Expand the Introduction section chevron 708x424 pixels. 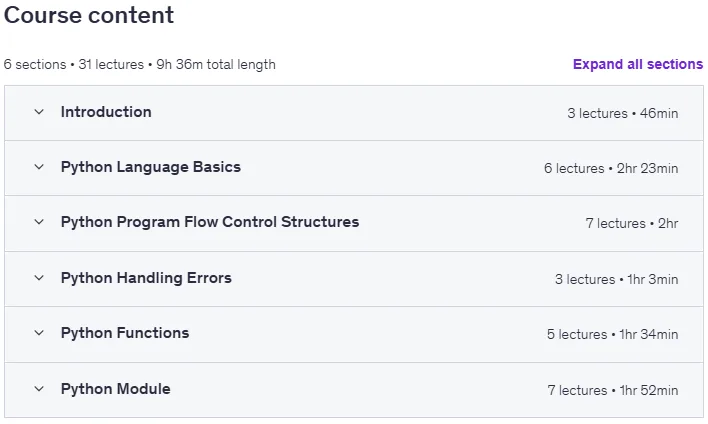tap(39, 112)
